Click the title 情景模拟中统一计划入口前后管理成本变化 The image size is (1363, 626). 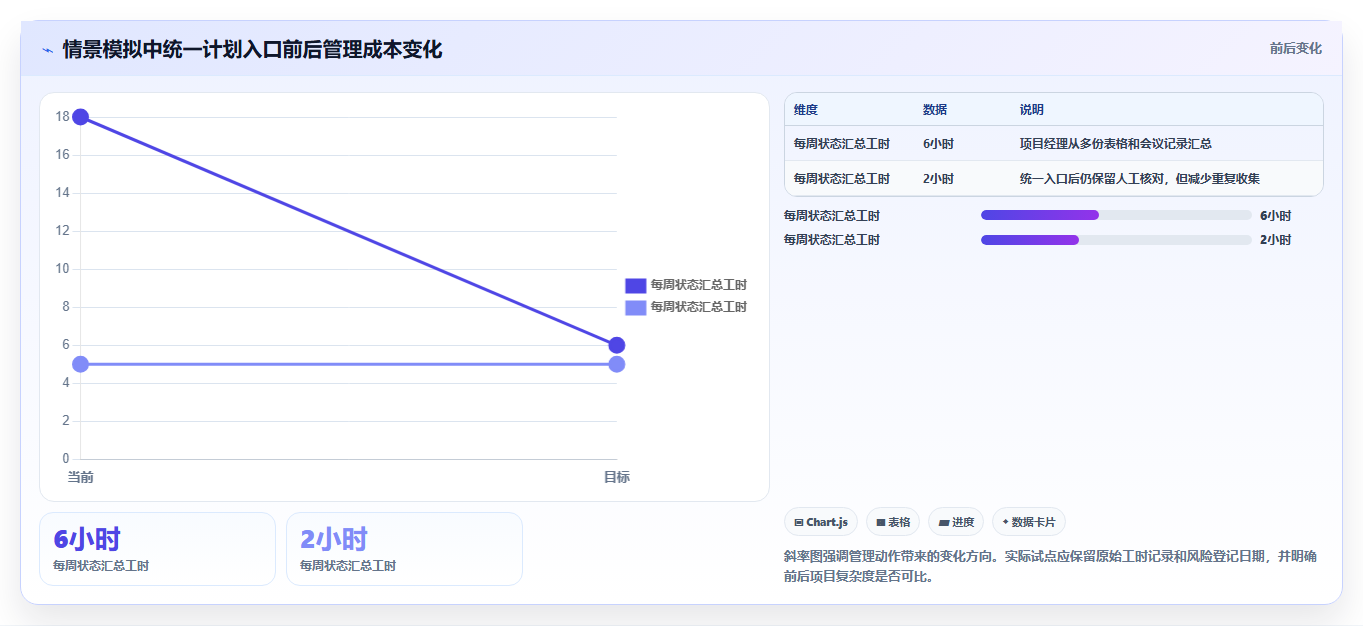252,49
